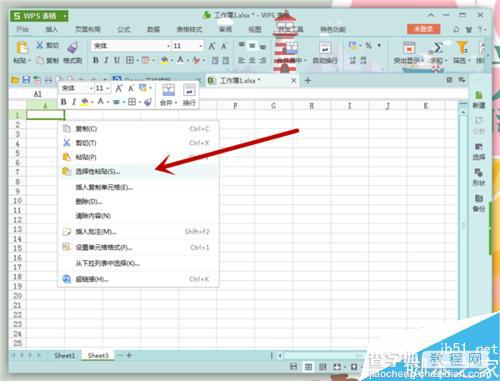Close the 工作簿1.xlsx document tab
This screenshot has width=500, height=381.
pos(294,80)
